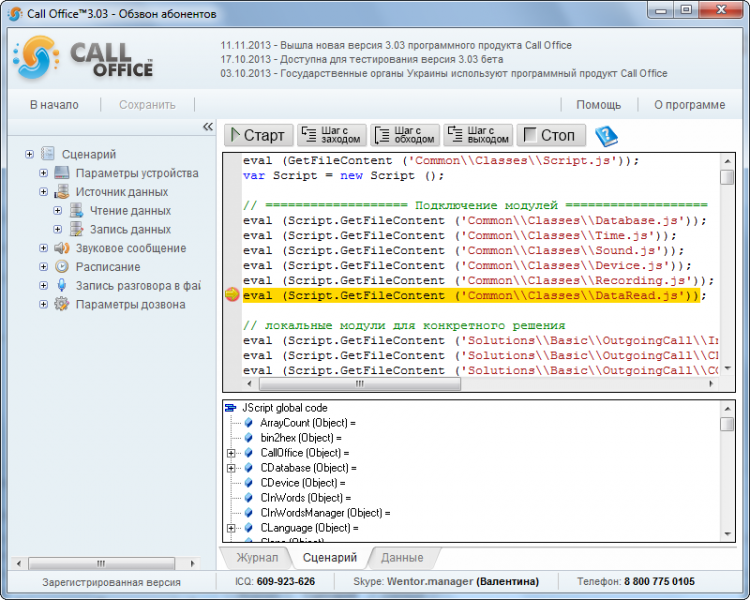Click the code editor horizontal scrollbar thumb
Screen dimensions: 750x600
click(360, 384)
